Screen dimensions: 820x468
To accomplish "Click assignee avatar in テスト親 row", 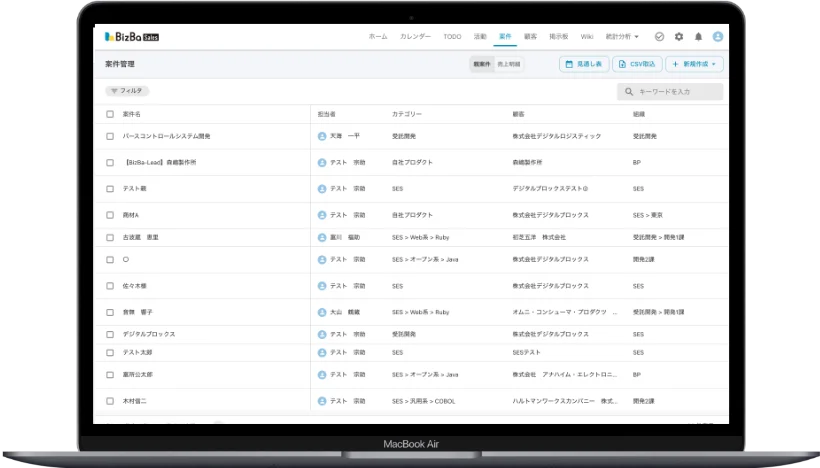I will [x=322, y=189].
